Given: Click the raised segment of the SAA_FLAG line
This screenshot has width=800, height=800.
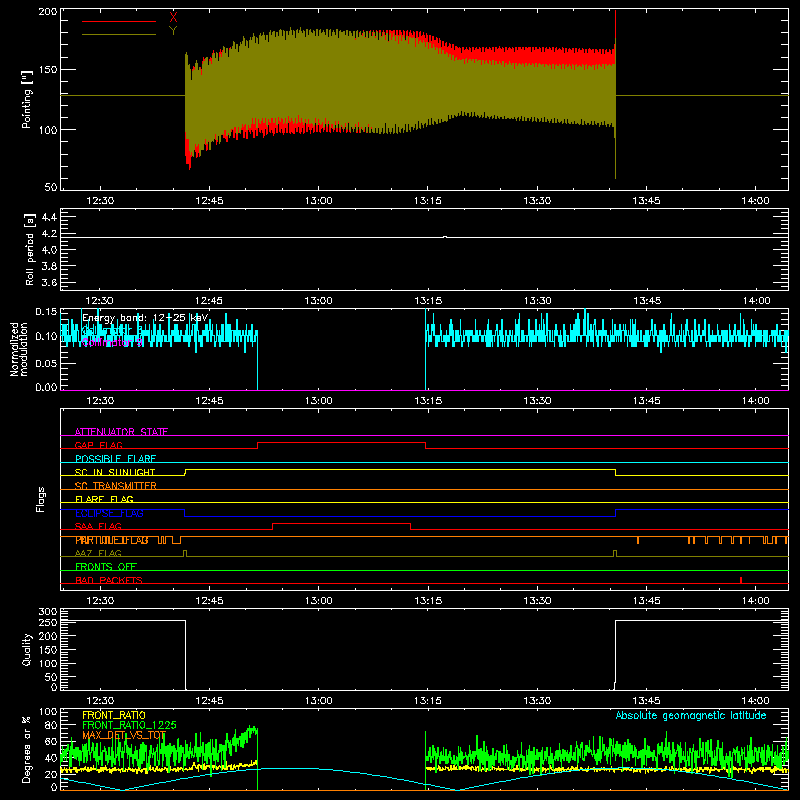Looking at the screenshot, I should pyautogui.click(x=341, y=523).
